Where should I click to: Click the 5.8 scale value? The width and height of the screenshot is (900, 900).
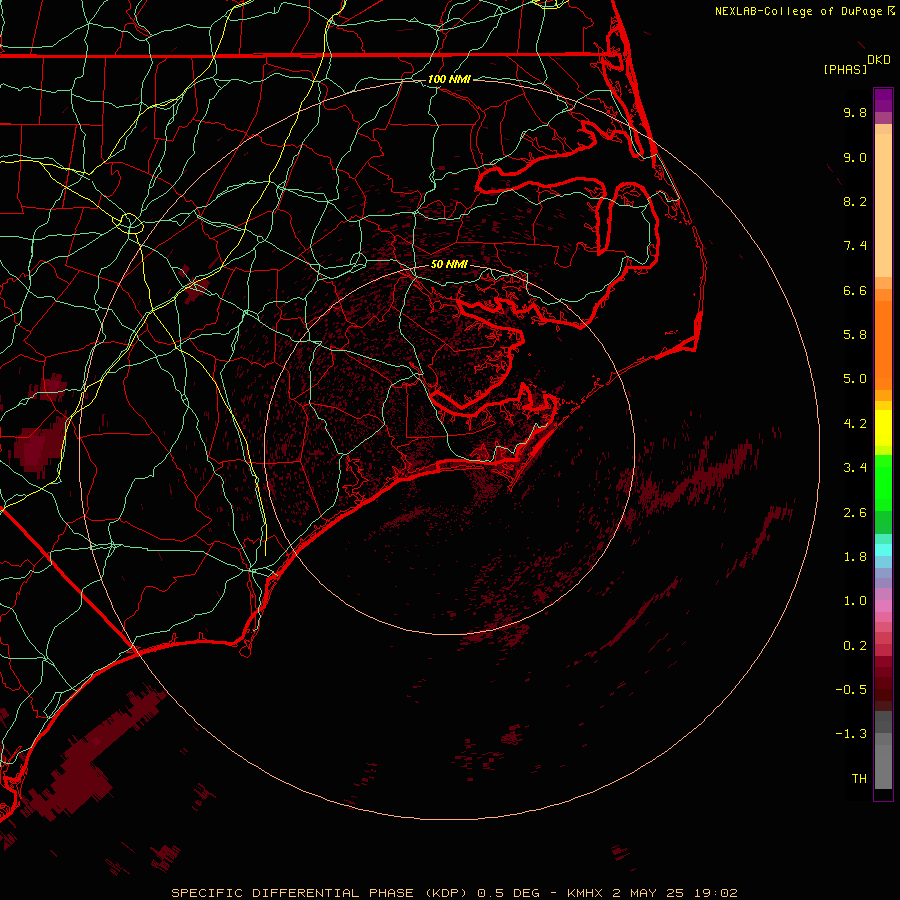(x=855, y=335)
